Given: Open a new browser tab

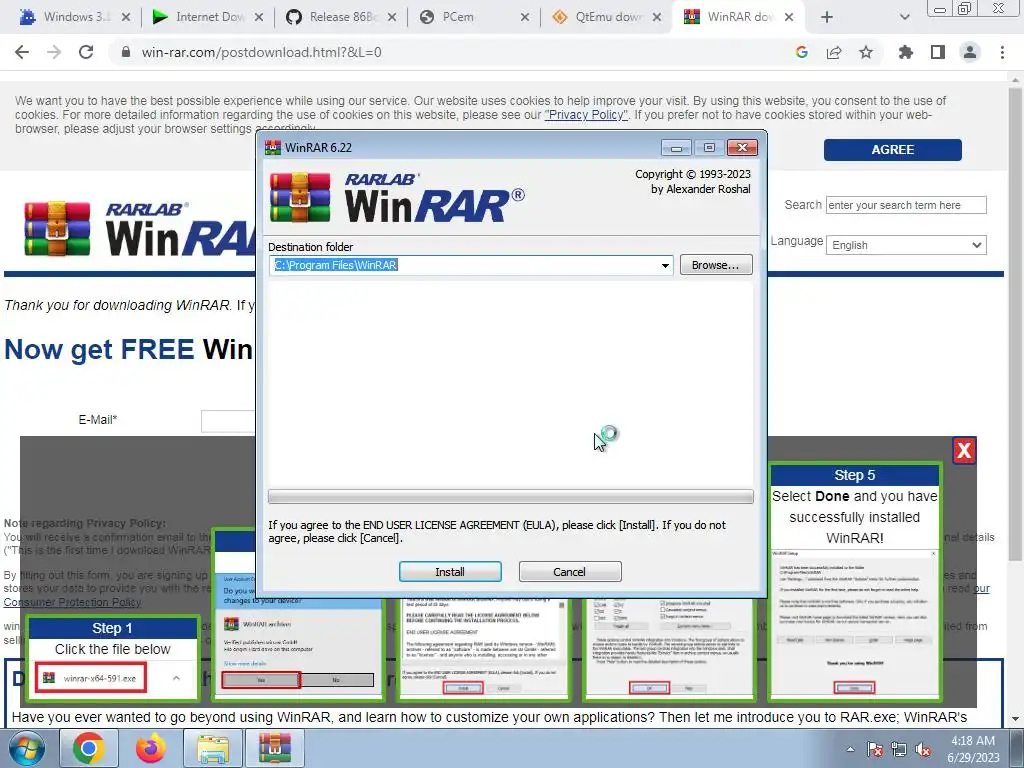Looking at the screenshot, I should (827, 17).
